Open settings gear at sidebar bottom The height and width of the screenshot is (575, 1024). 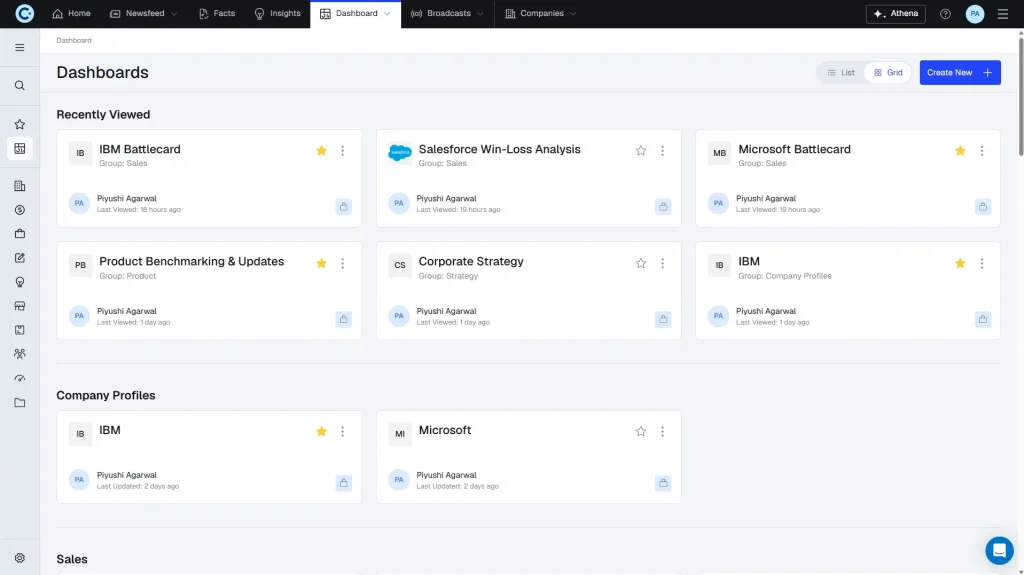[x=20, y=558]
